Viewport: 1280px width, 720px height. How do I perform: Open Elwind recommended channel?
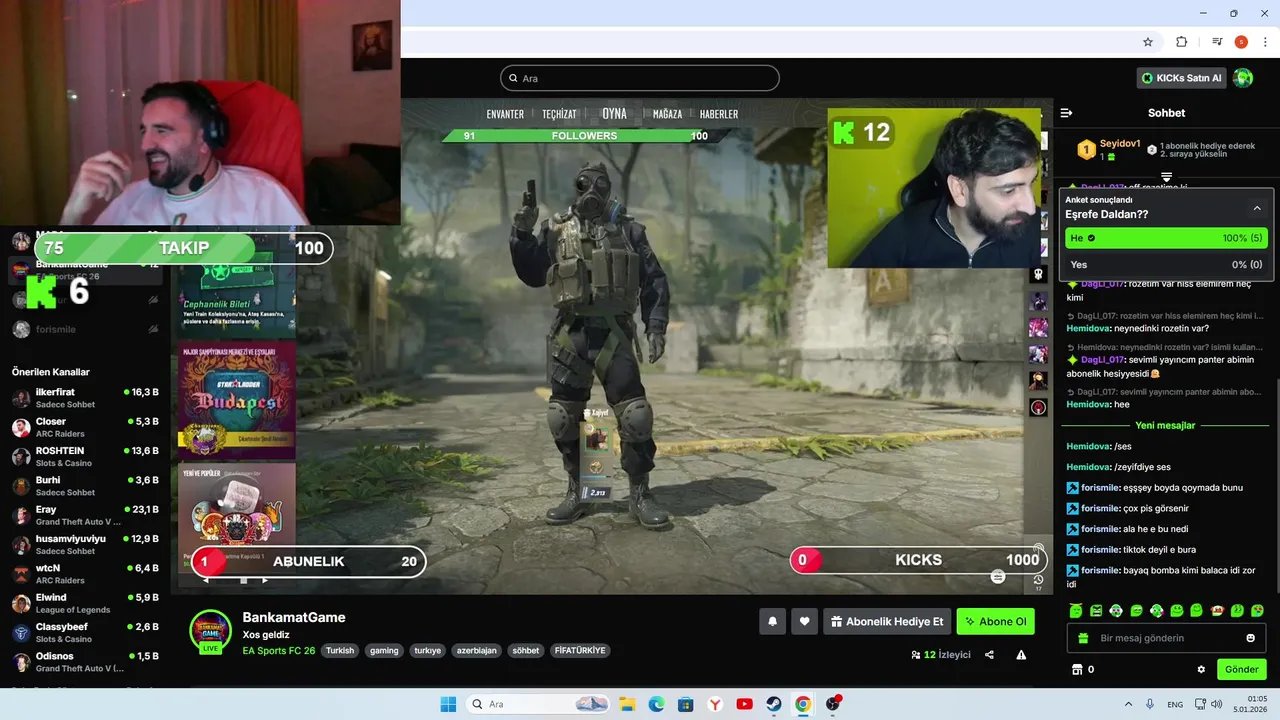click(85, 603)
